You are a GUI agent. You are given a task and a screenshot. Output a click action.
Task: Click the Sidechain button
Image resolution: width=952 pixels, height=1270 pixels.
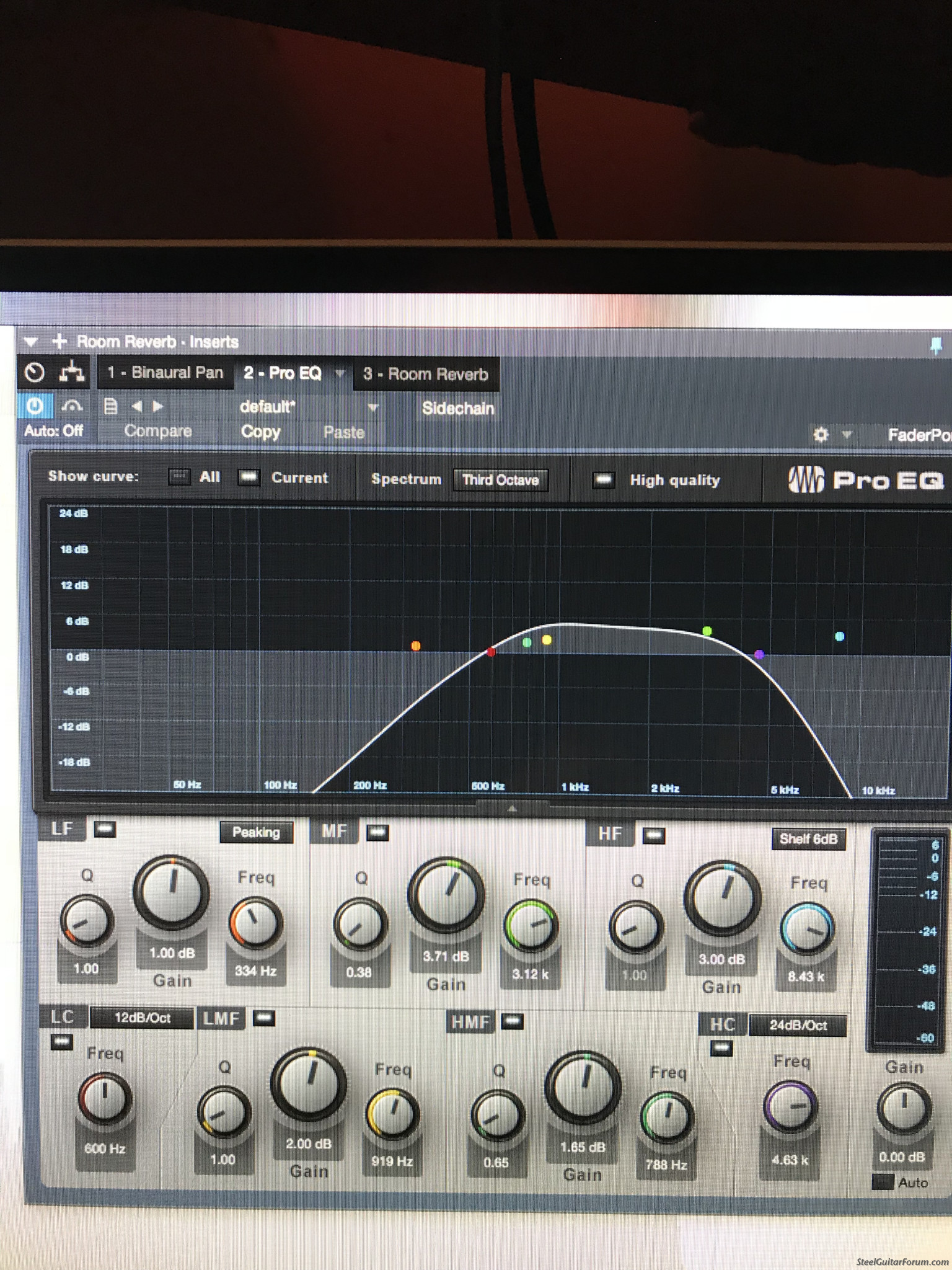tap(458, 408)
